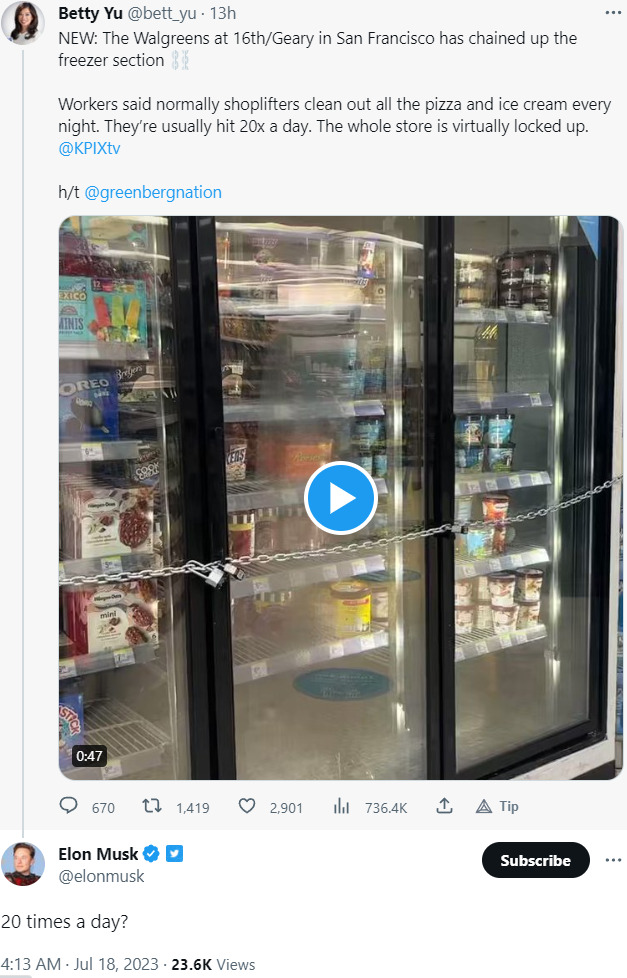The image size is (627, 978).
Task: Open Elon Musk's profile picture
Action: click(x=23, y=864)
